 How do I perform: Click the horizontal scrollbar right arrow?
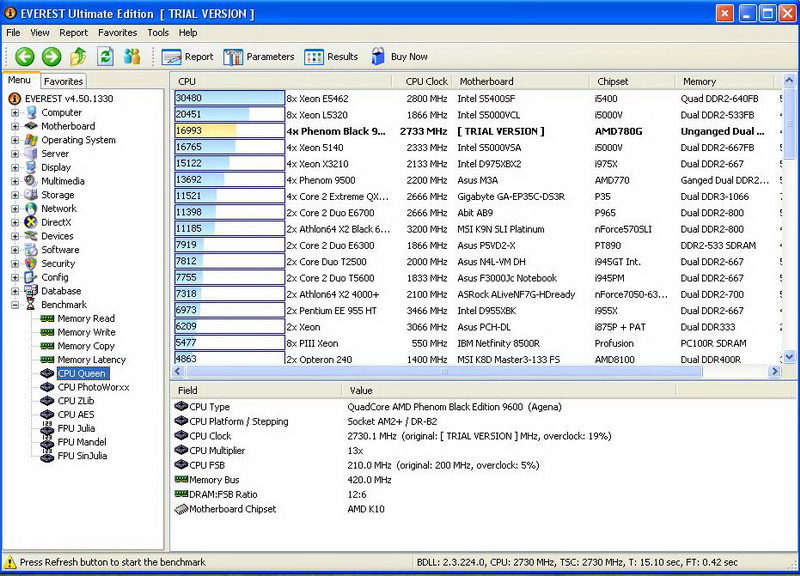coord(775,371)
